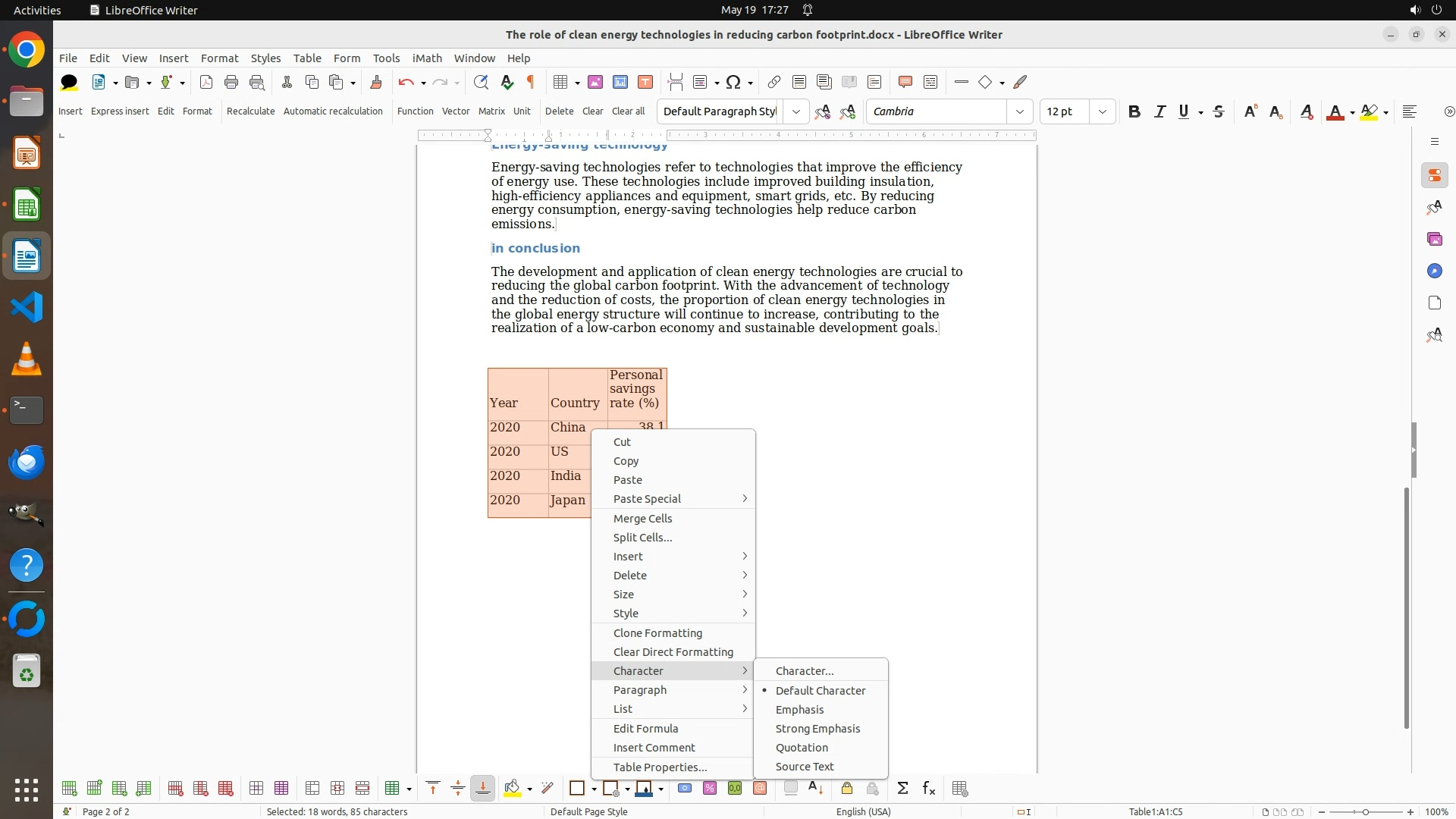The width and height of the screenshot is (1456, 819).
Task: Toggle Italic formatting button
Action: (1159, 111)
